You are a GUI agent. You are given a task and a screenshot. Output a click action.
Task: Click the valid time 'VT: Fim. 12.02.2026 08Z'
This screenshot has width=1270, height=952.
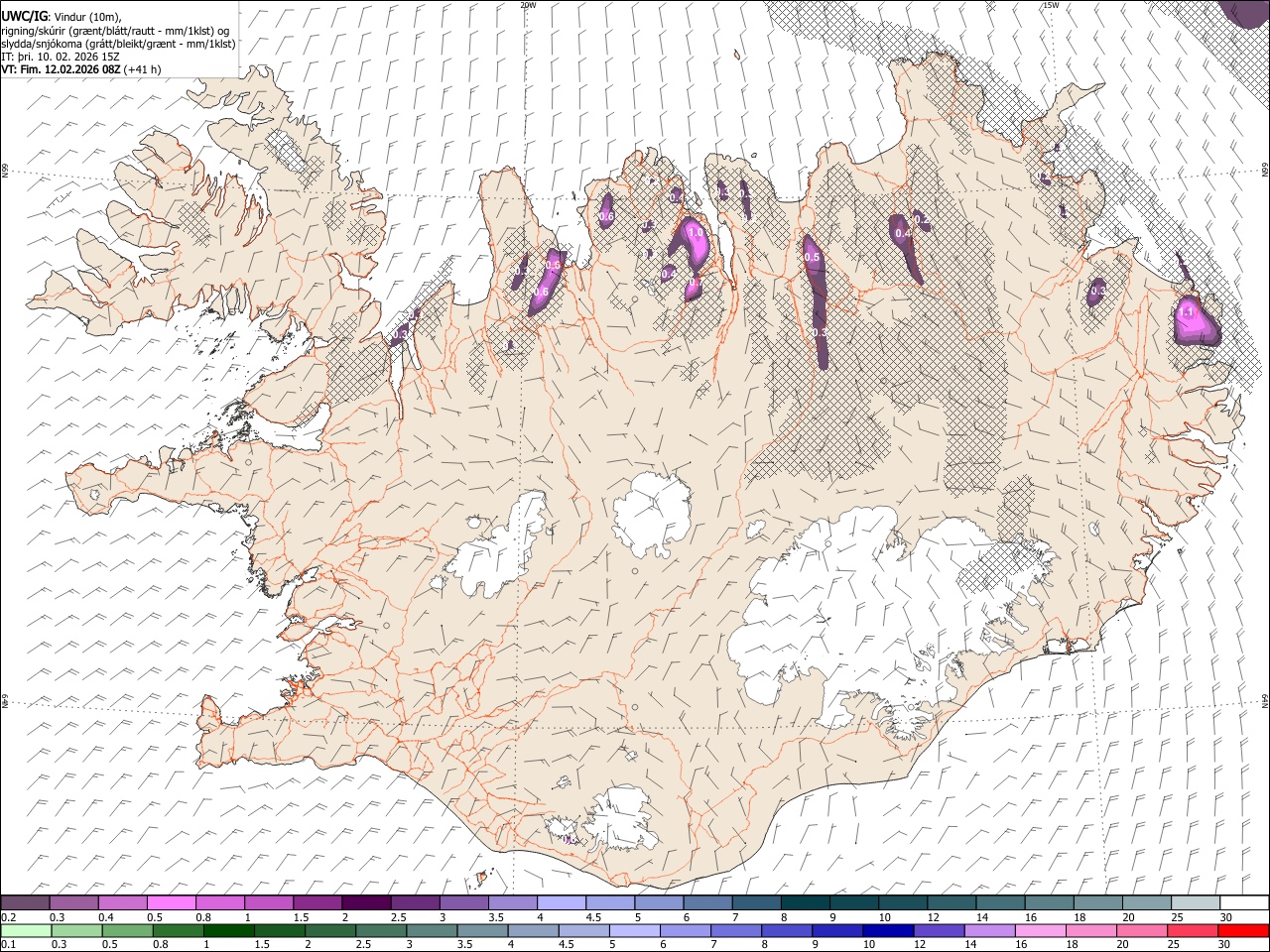pos(61,69)
